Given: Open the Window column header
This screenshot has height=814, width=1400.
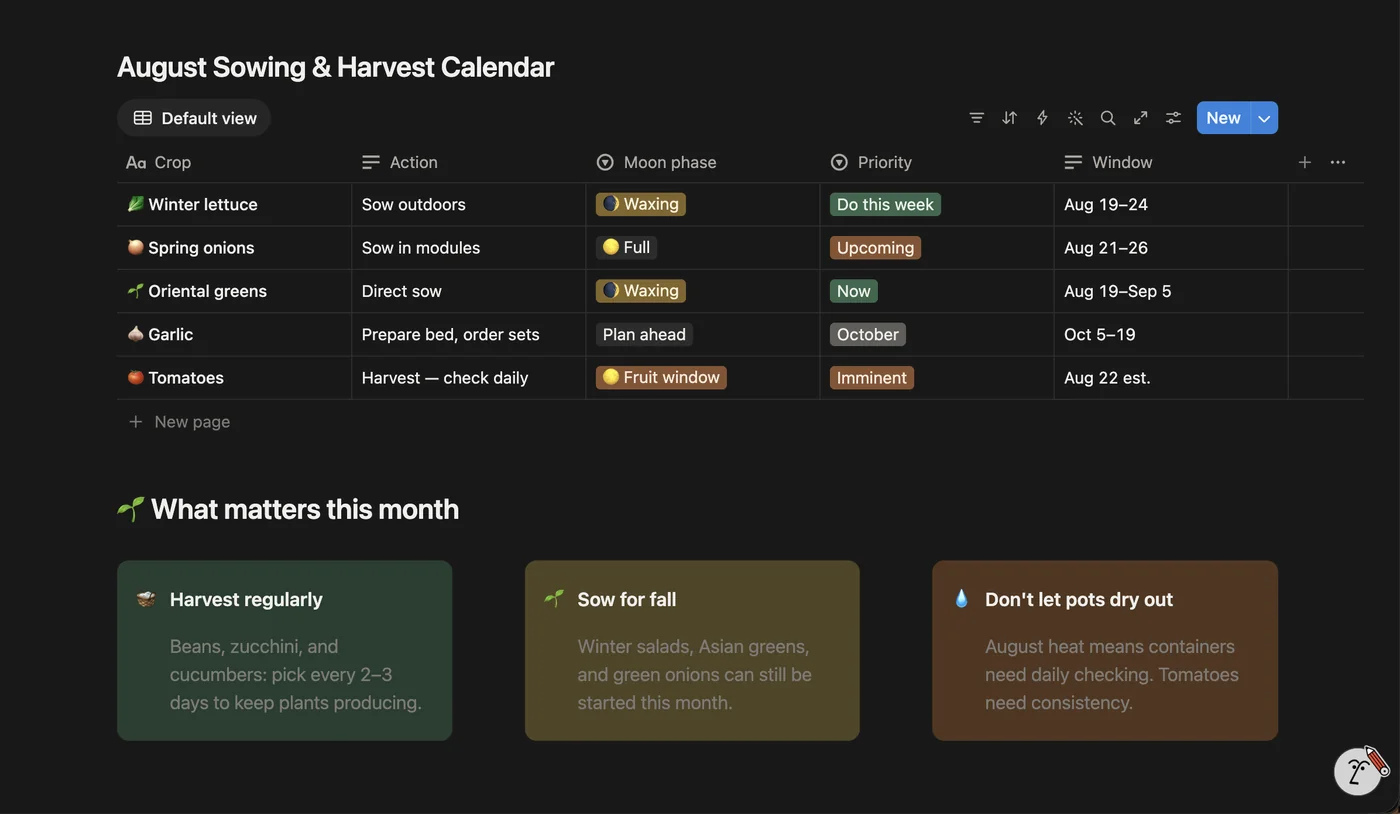Looking at the screenshot, I should pos(1170,162).
